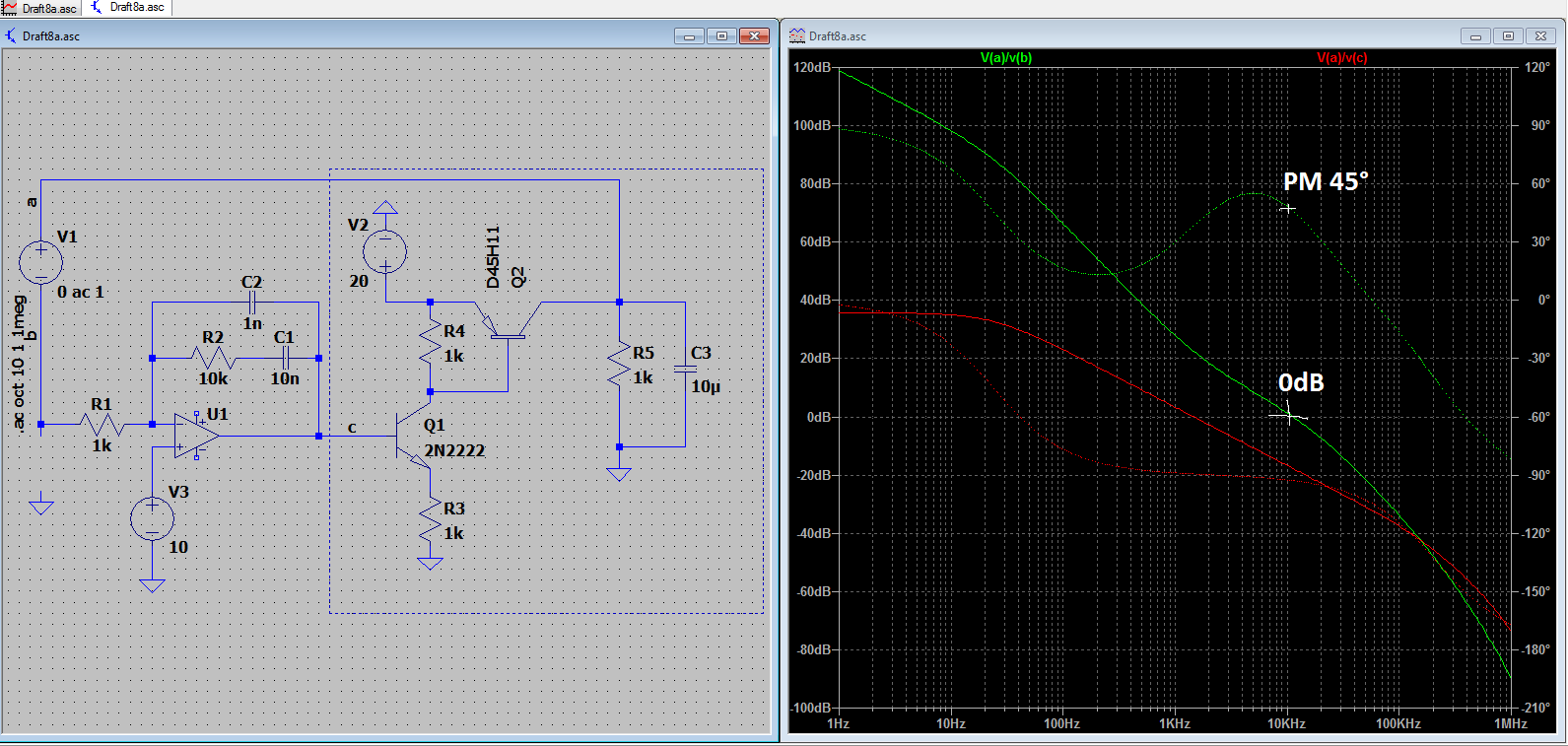
Task: Switch to the waveform Draft8a.asc tab
Action: pos(40,8)
